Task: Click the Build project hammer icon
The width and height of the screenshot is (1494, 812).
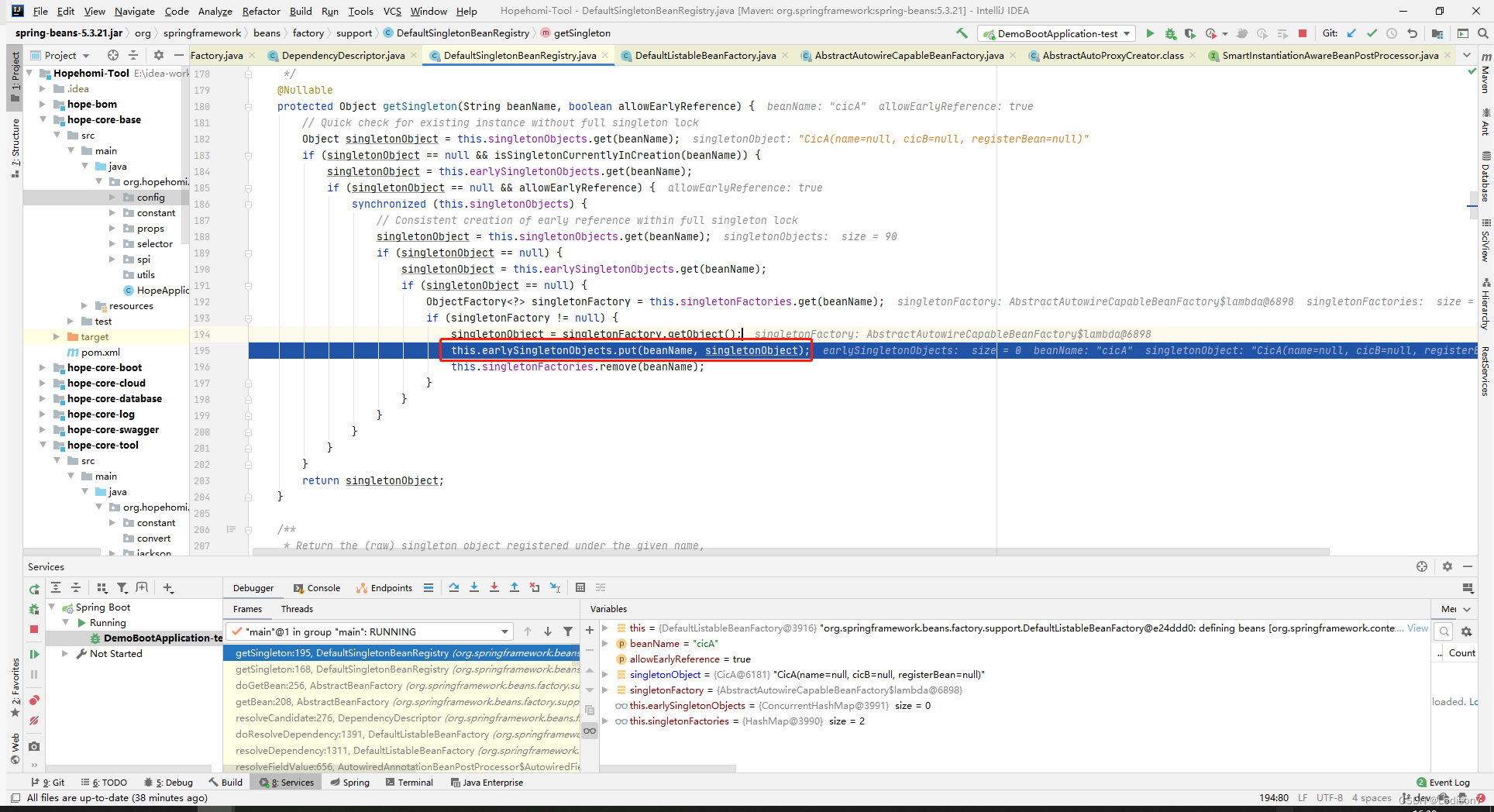Action: (x=962, y=33)
